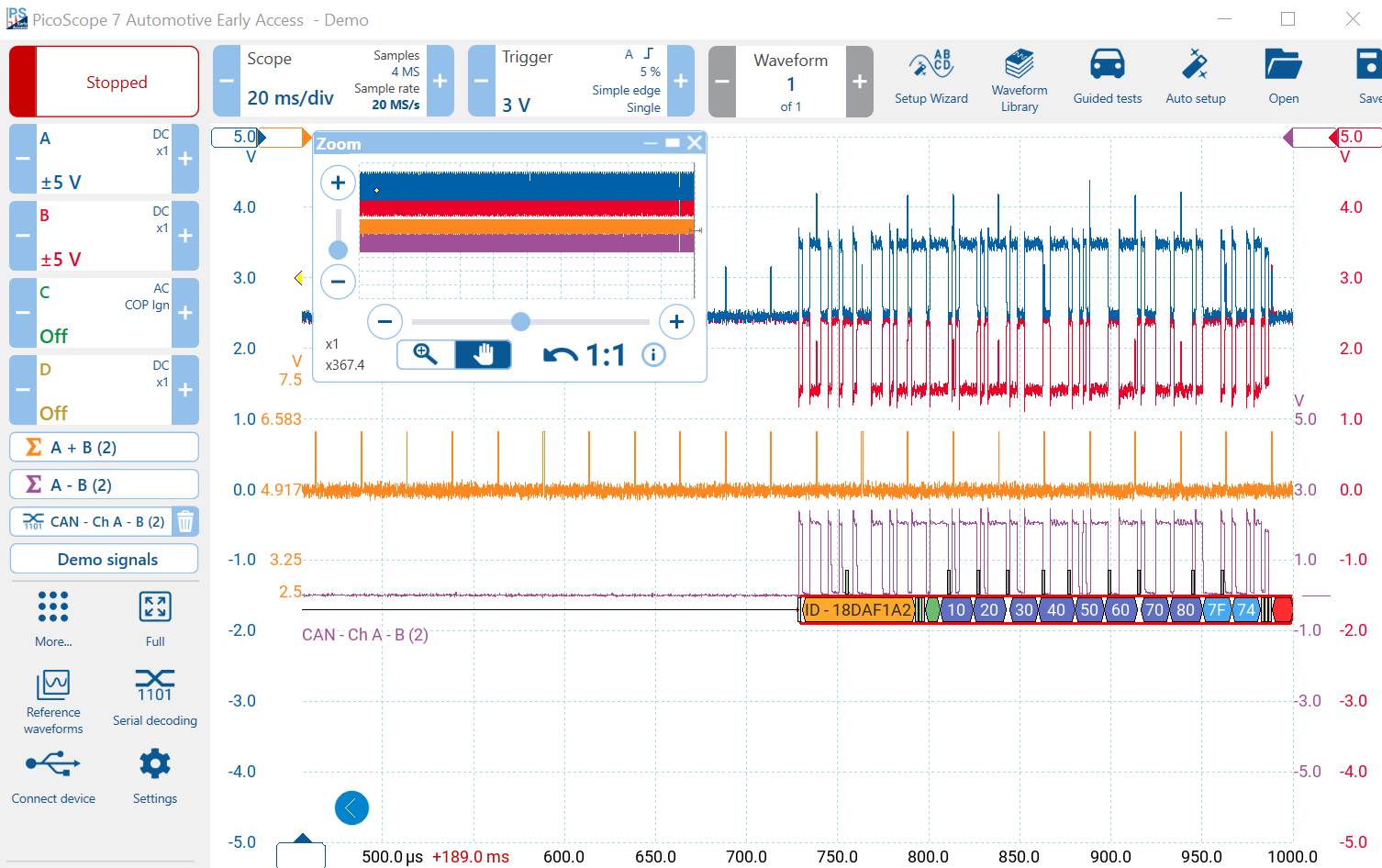The image size is (1382, 868).
Task: Click Channel B red 5.0 axis handle
Action: pyautogui.click(x=1355, y=137)
